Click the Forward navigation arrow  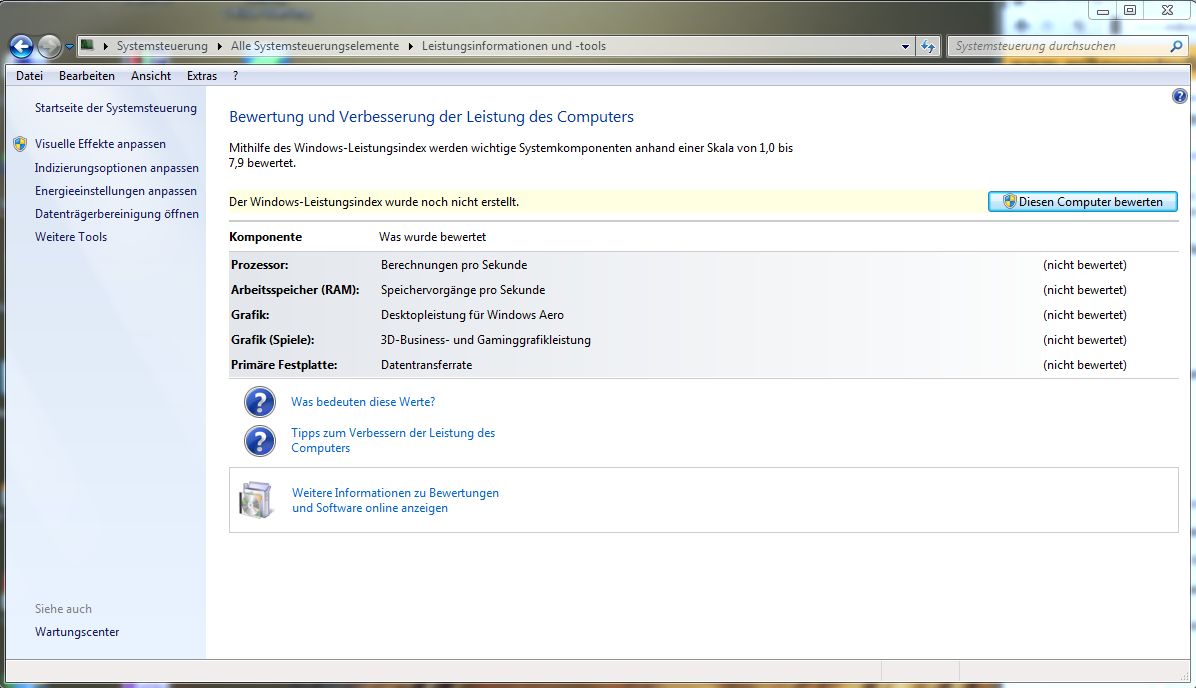pos(49,47)
